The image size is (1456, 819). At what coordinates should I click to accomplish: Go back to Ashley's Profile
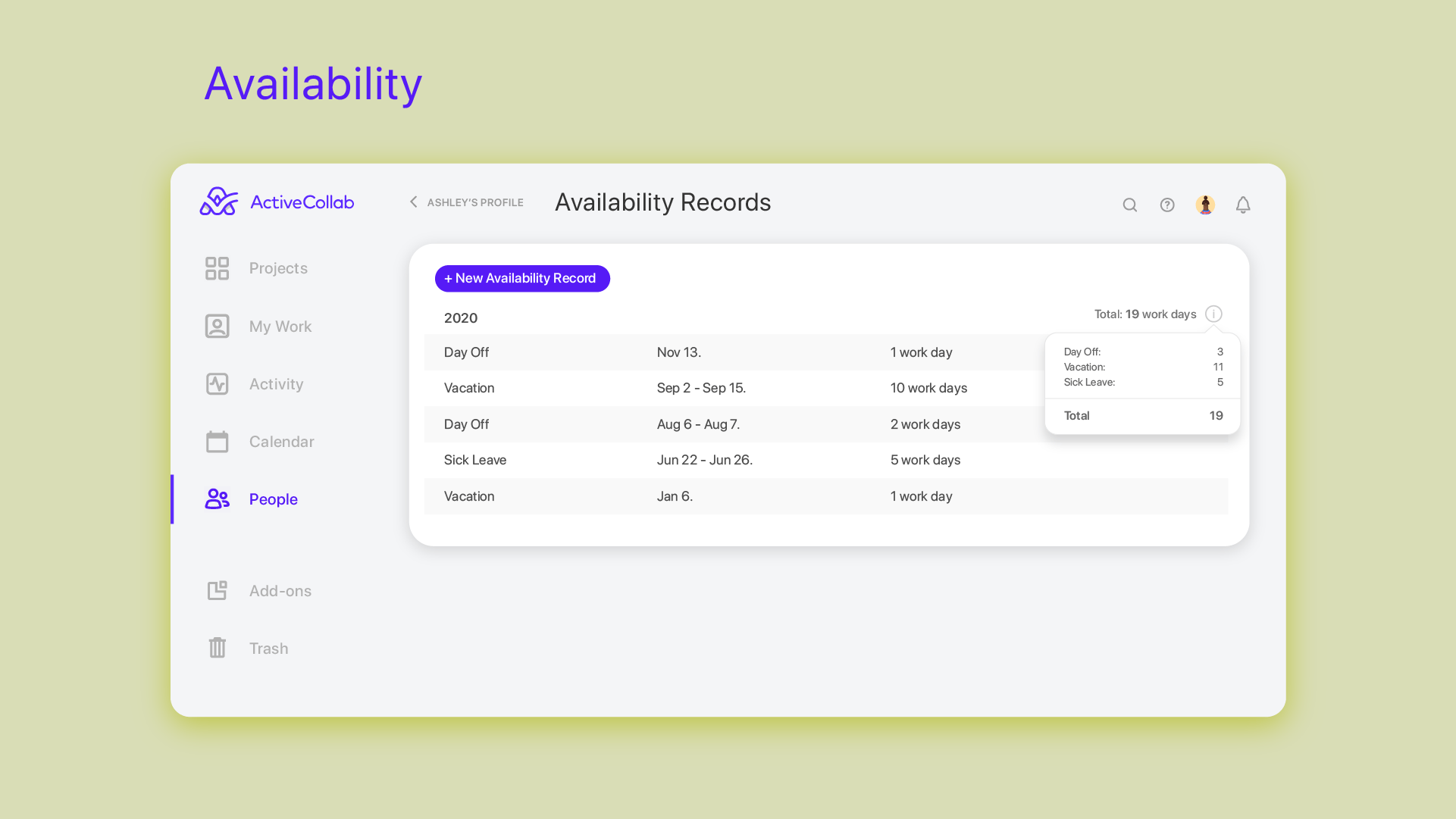tap(474, 202)
